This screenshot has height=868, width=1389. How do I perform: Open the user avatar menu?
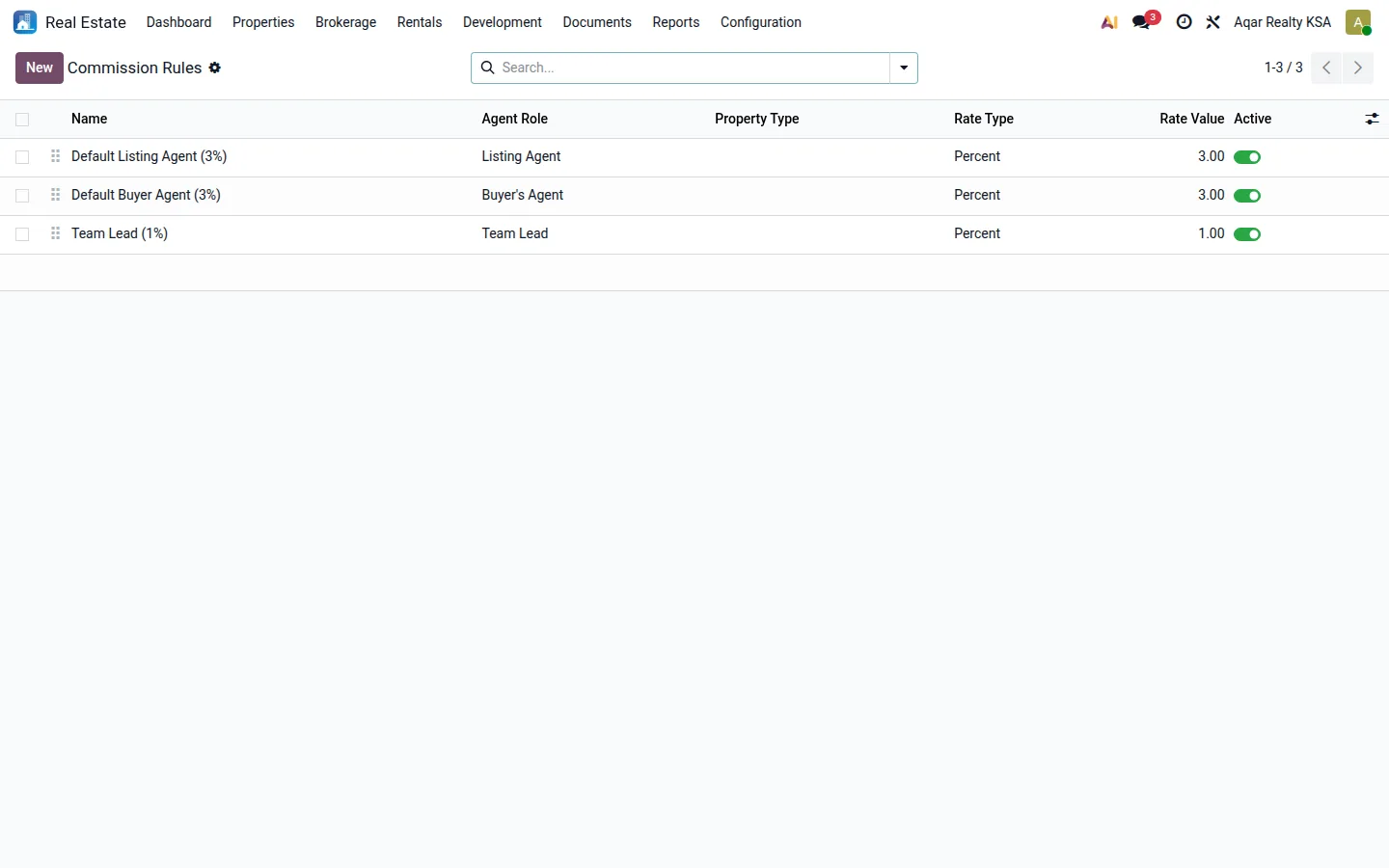(x=1358, y=22)
